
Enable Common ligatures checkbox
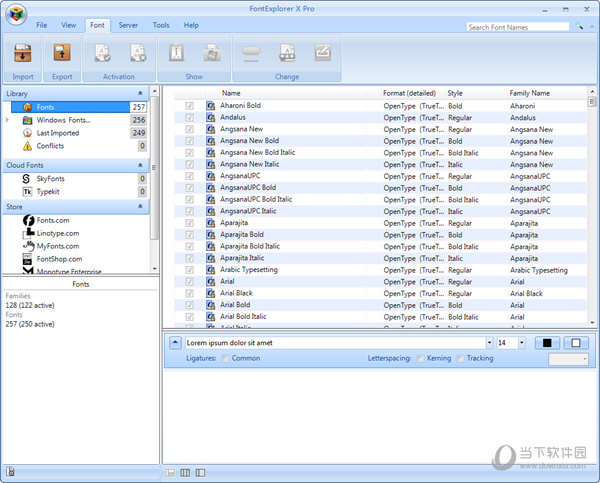point(225,358)
